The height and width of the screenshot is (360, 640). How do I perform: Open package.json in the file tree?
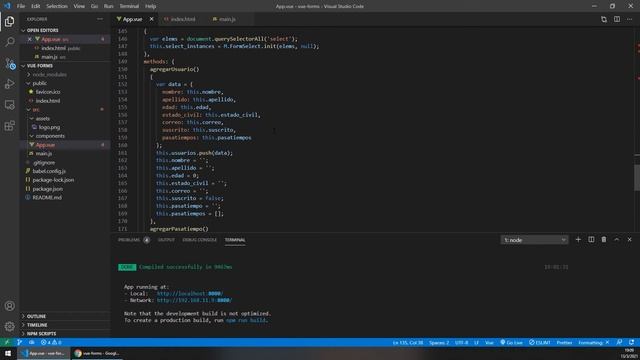(x=47, y=189)
